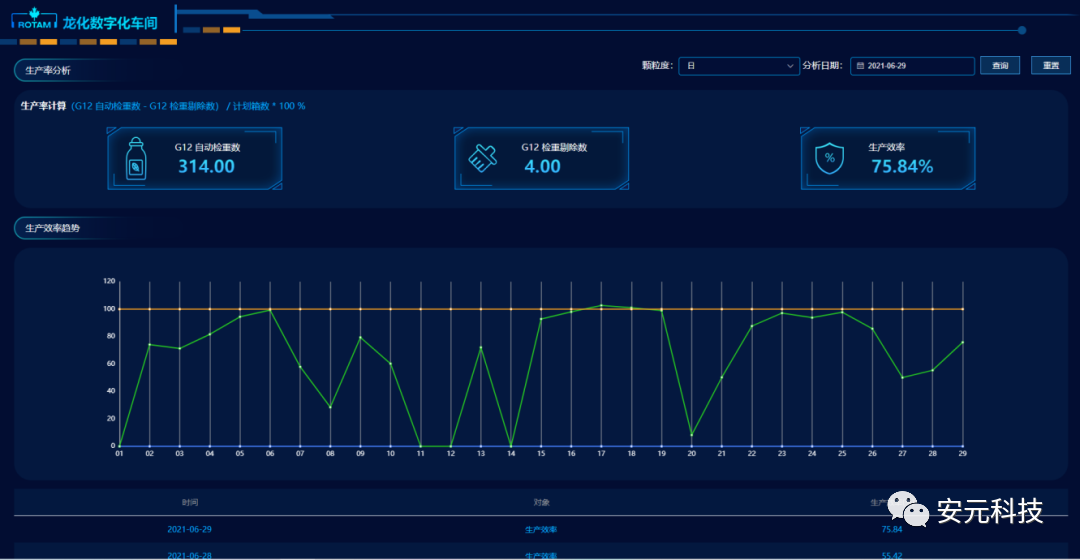Expand the 颗粒度 dropdown arrow
Screen dimensions: 1080x560
pos(789,66)
